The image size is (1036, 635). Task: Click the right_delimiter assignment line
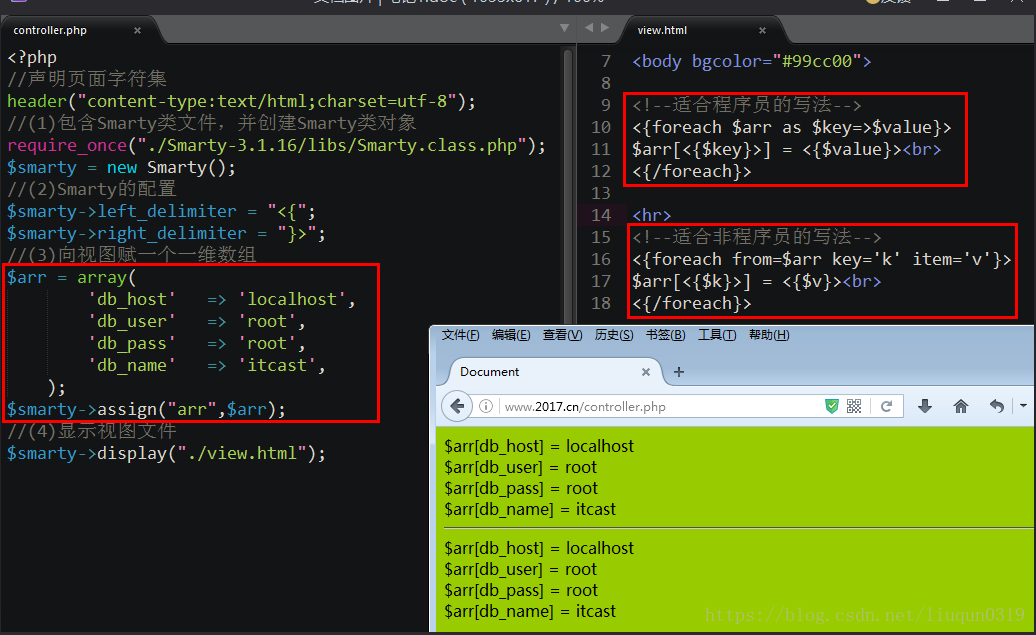166,233
